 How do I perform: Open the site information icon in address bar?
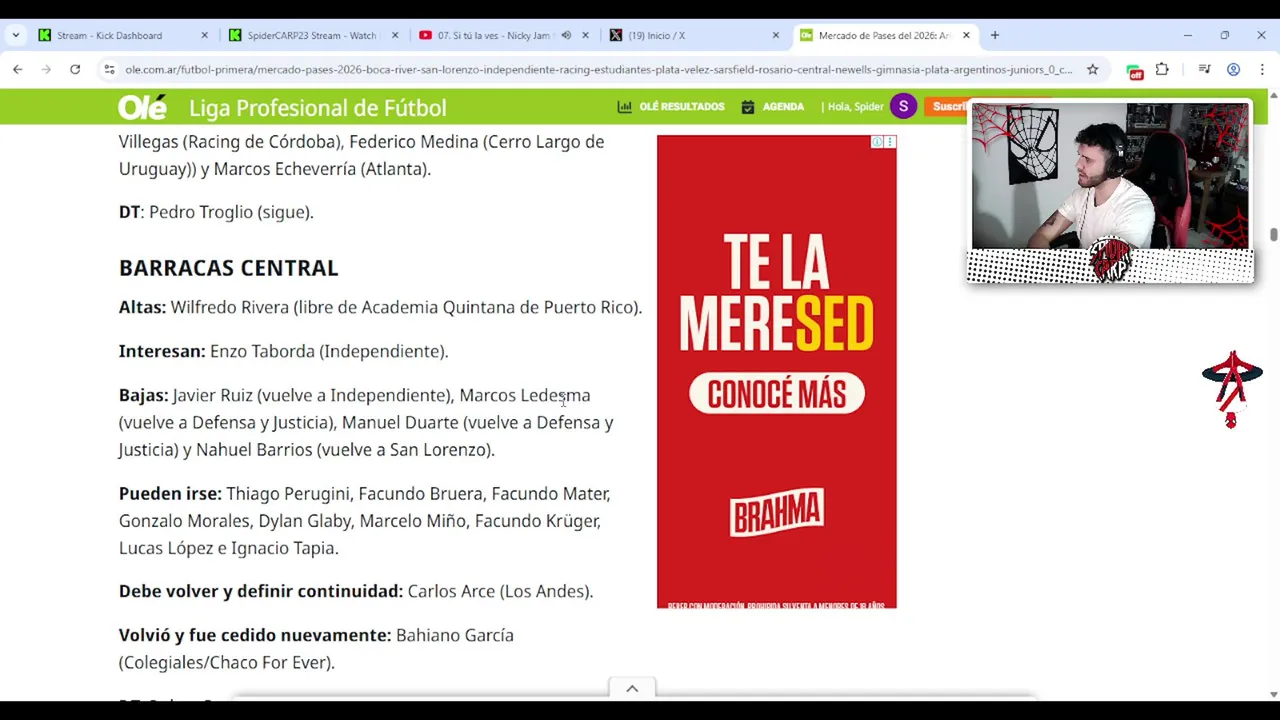pos(109,69)
